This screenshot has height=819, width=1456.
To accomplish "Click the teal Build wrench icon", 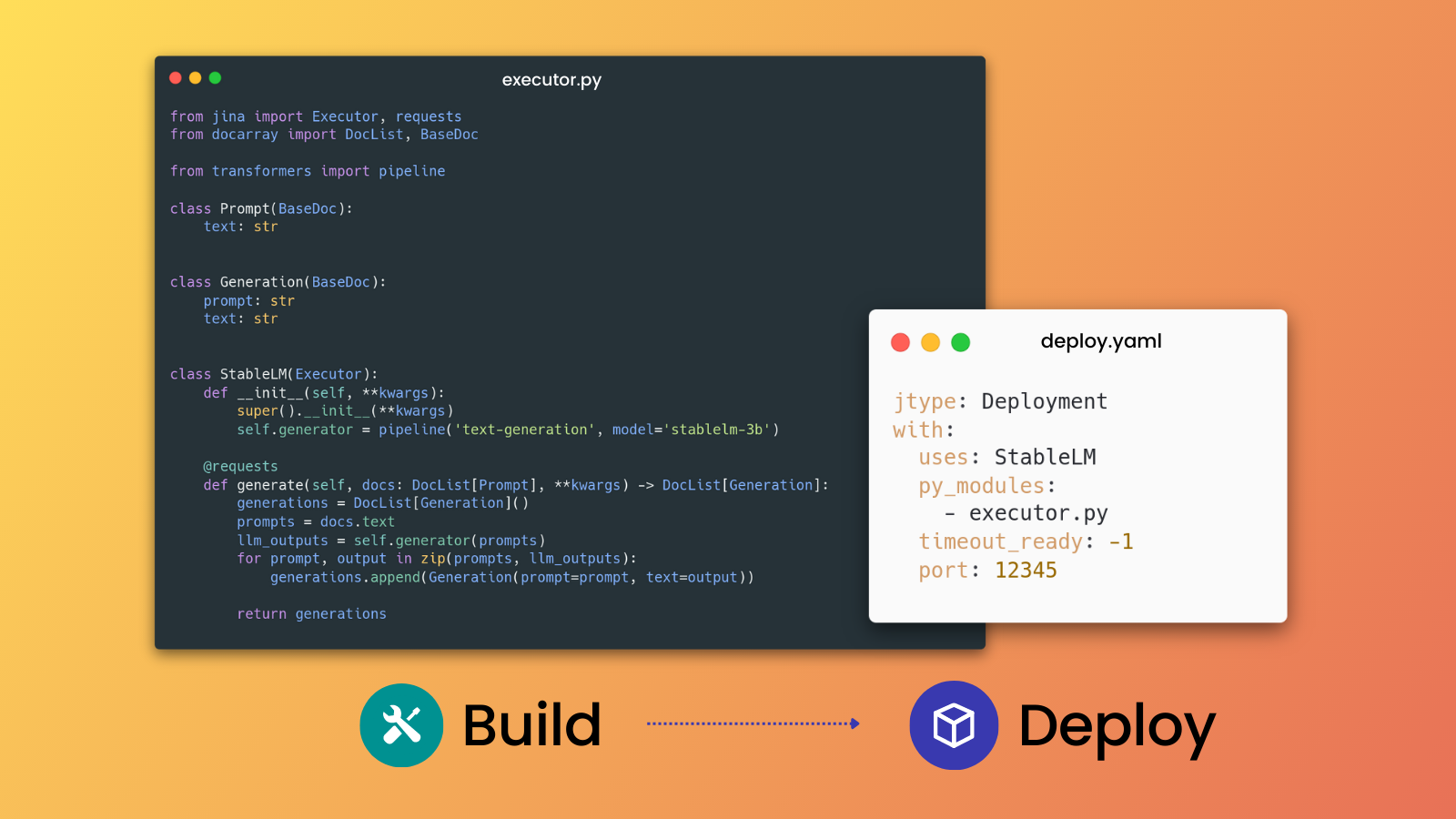I will click(401, 725).
